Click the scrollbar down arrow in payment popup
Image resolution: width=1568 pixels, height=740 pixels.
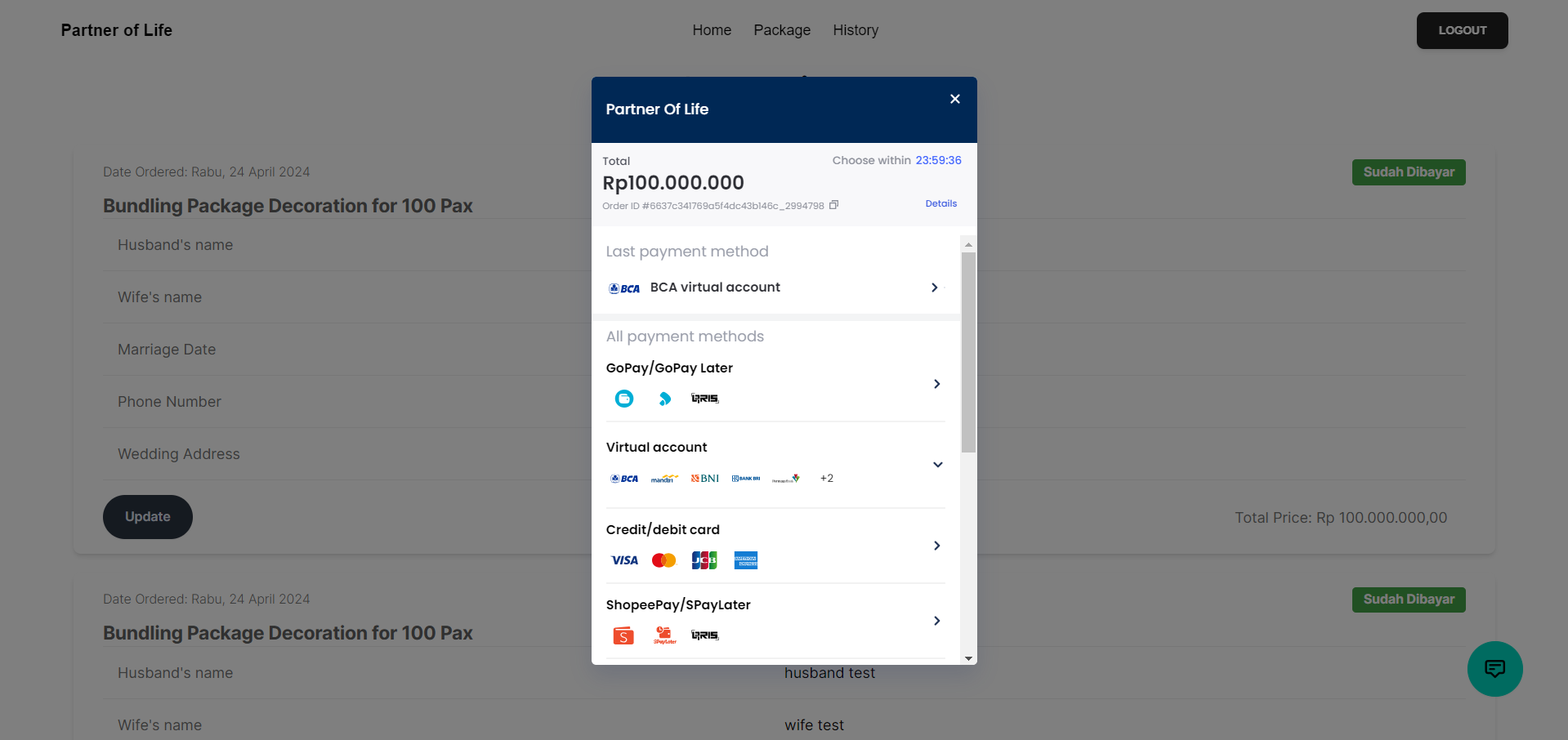point(968,658)
